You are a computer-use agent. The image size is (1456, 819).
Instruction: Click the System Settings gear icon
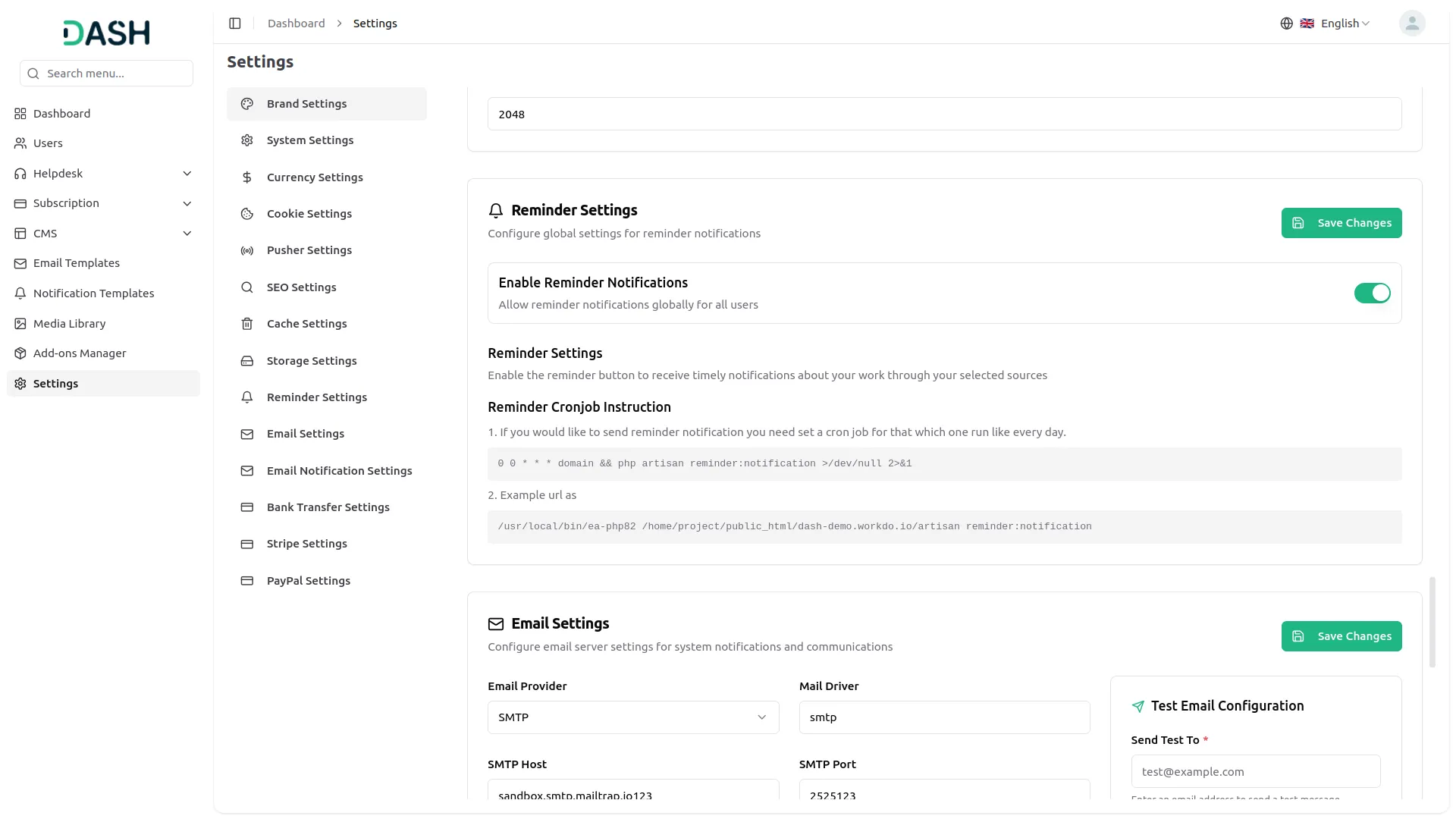[x=246, y=140]
